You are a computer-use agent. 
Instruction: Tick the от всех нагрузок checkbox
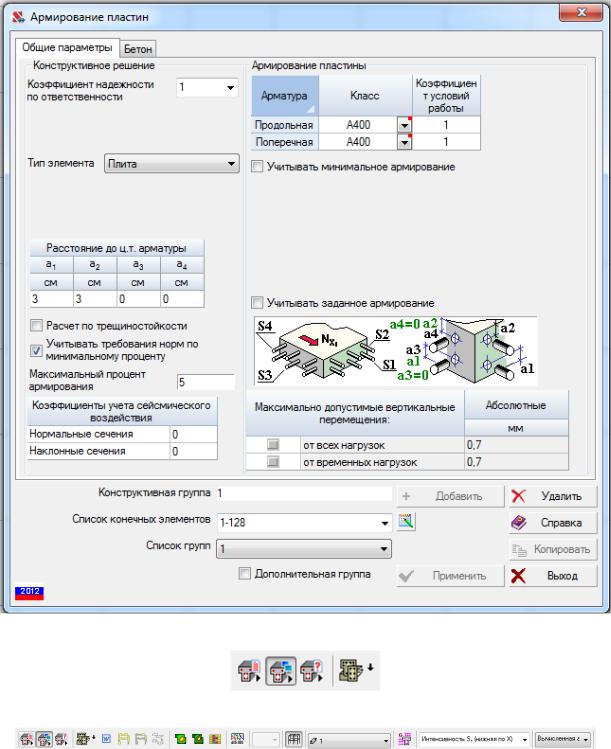click(x=273, y=445)
